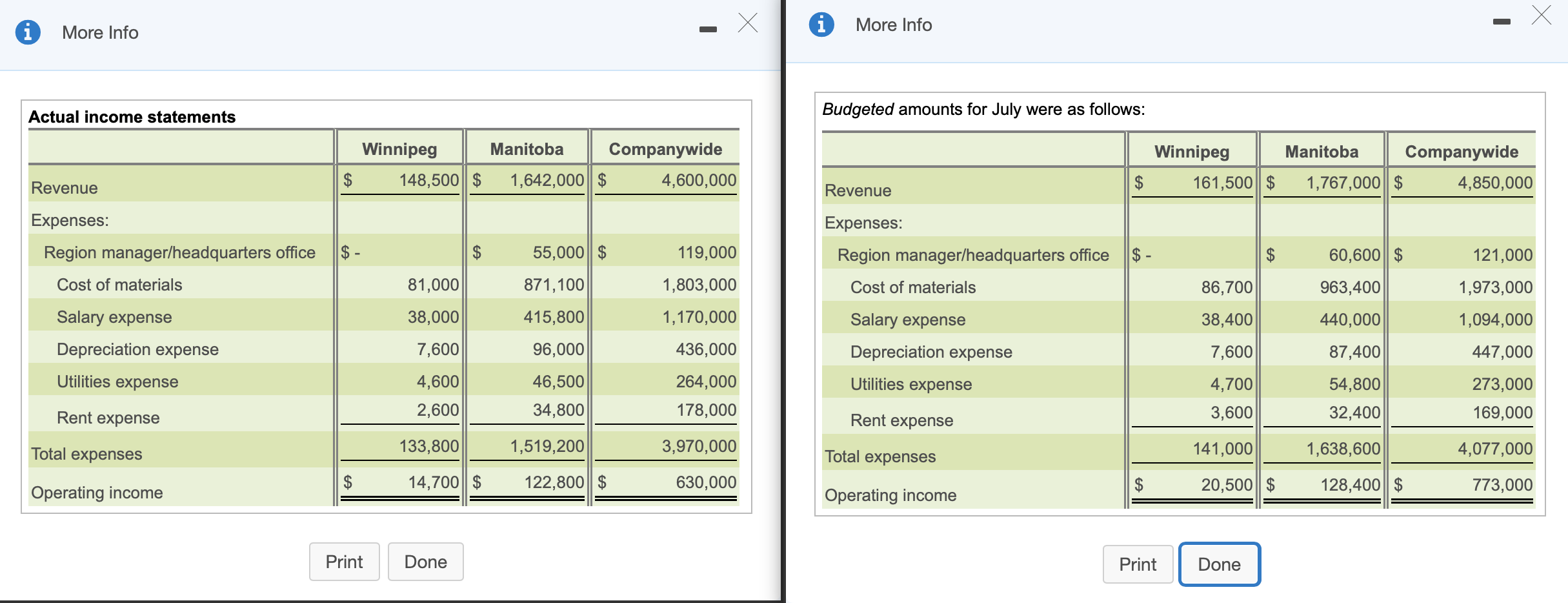Select actual Companywide operating income 630,000

pyautogui.click(x=706, y=482)
